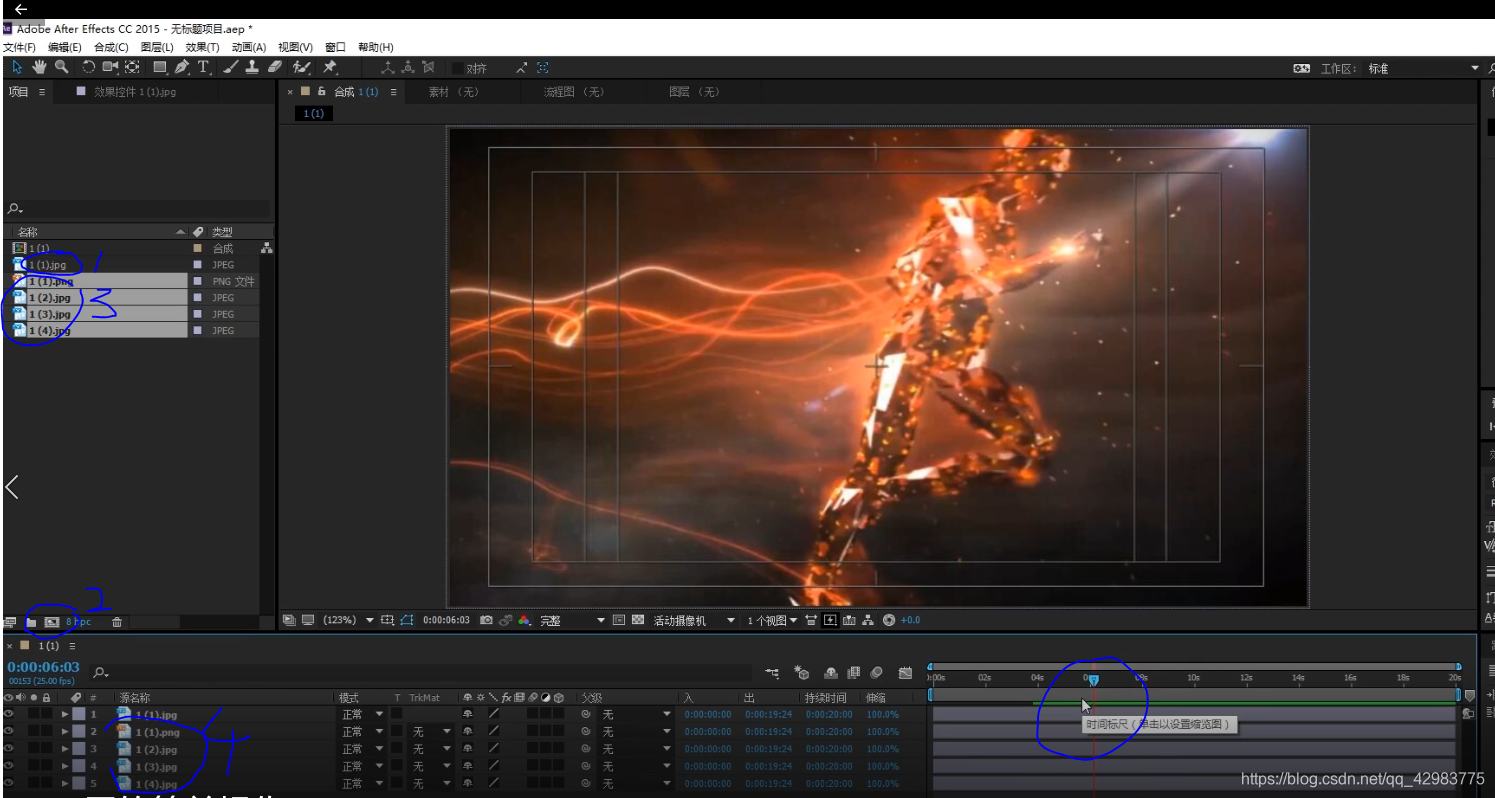Select the Pan Behind anchor point tool
The height and width of the screenshot is (798, 1495).
click(x=132, y=67)
